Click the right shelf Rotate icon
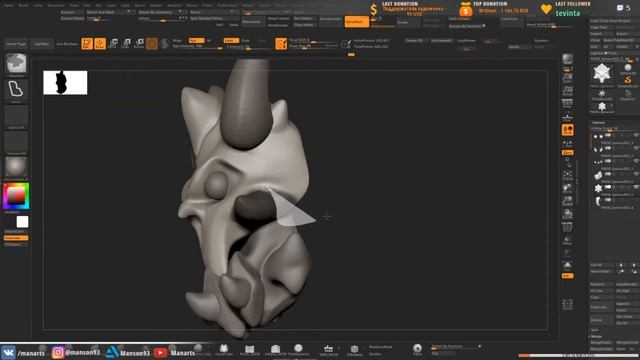Image resolution: width=640 pixels, height=360 pixels. point(567,214)
